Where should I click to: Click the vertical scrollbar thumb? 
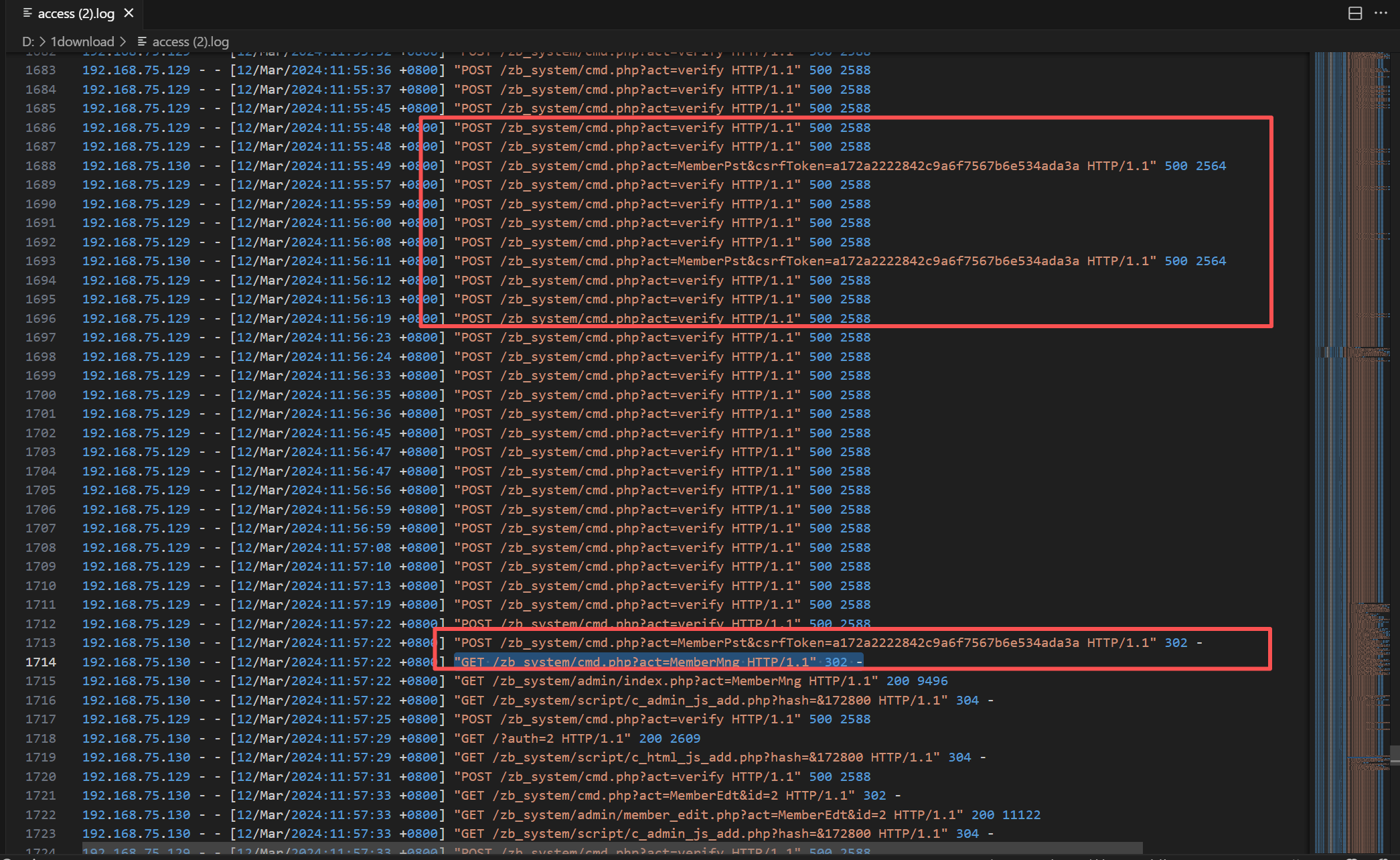tap(1395, 755)
